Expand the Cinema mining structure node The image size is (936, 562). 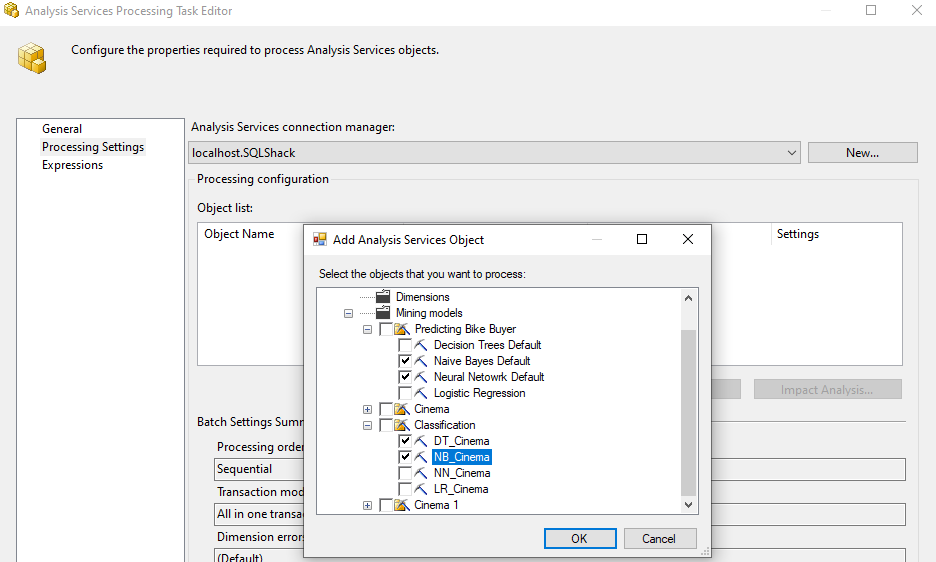click(367, 409)
